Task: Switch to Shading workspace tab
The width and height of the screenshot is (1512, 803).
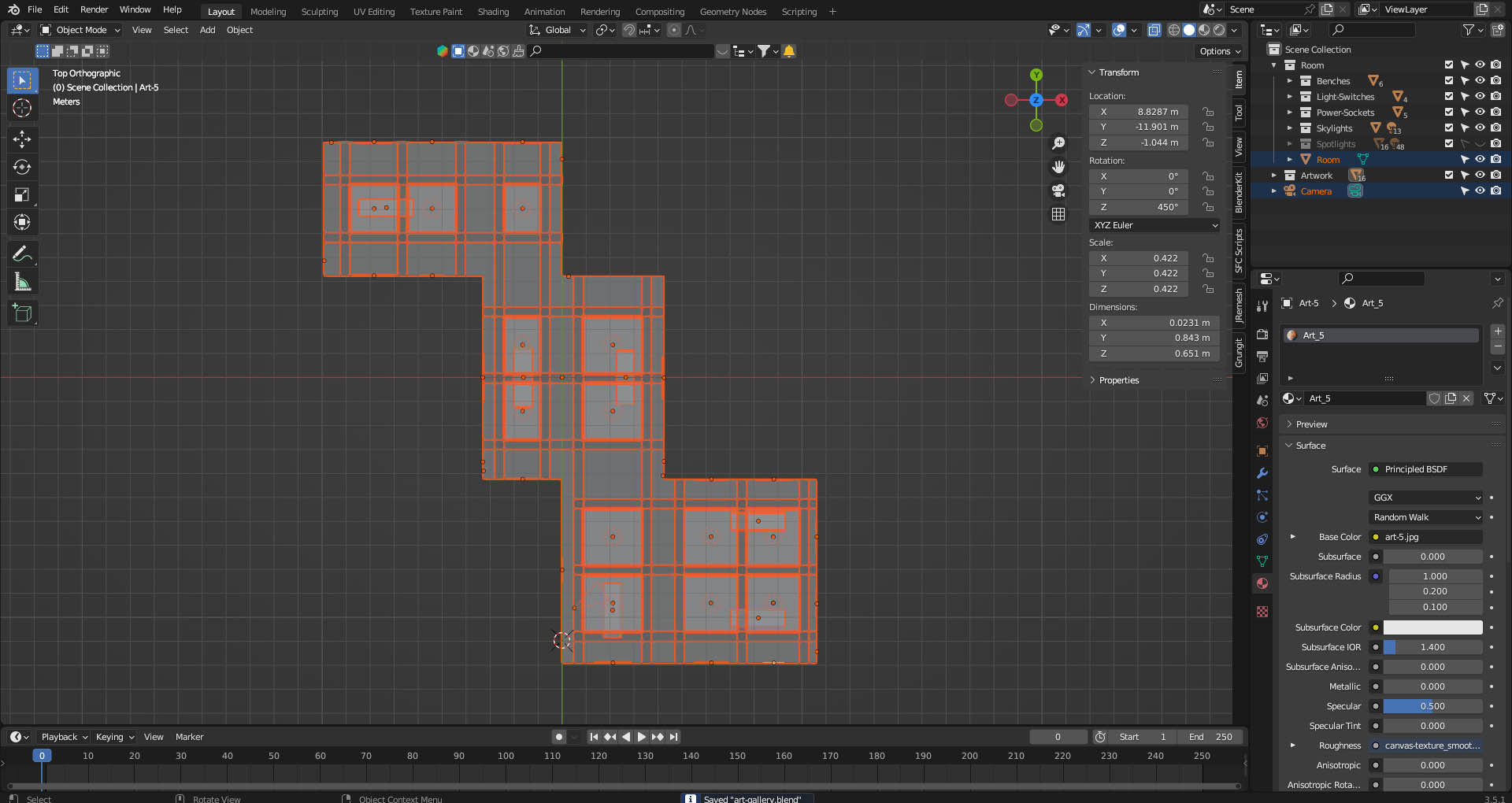Action: pos(493,12)
